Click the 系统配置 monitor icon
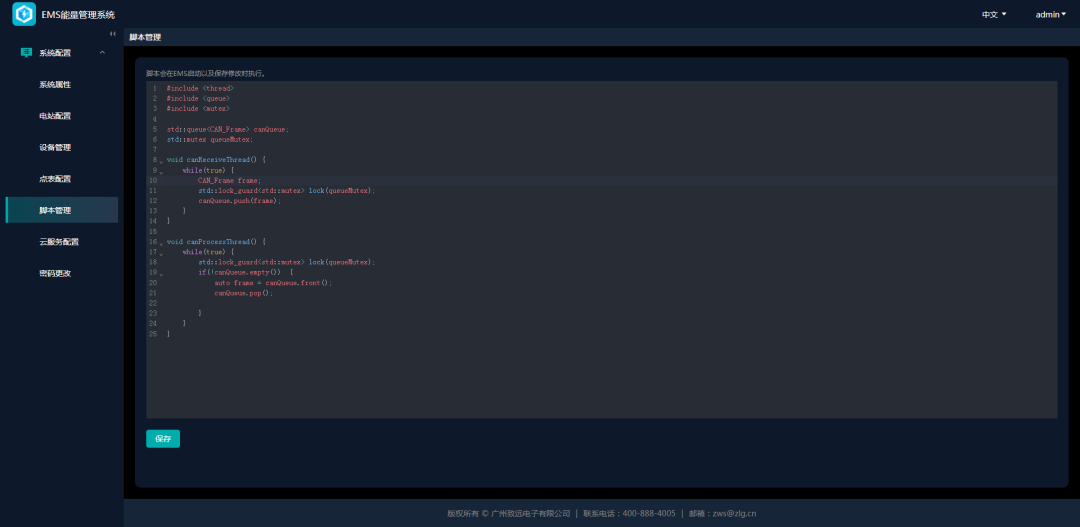 (27, 53)
